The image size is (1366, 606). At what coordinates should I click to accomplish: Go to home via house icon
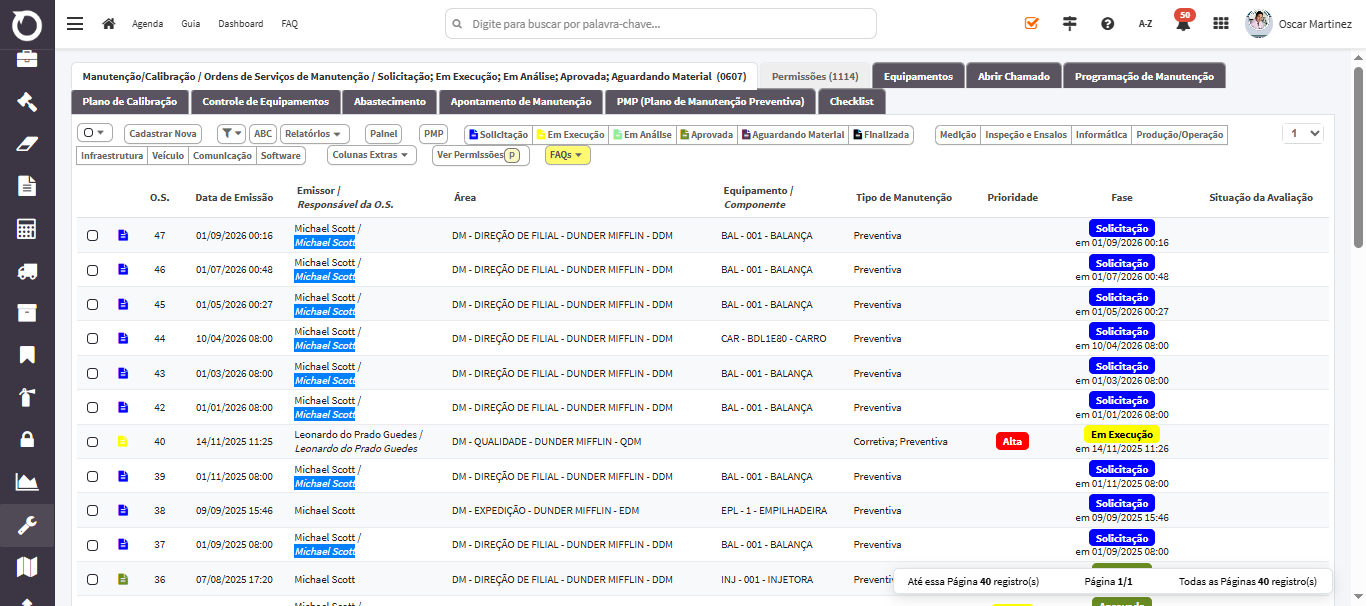(x=109, y=23)
